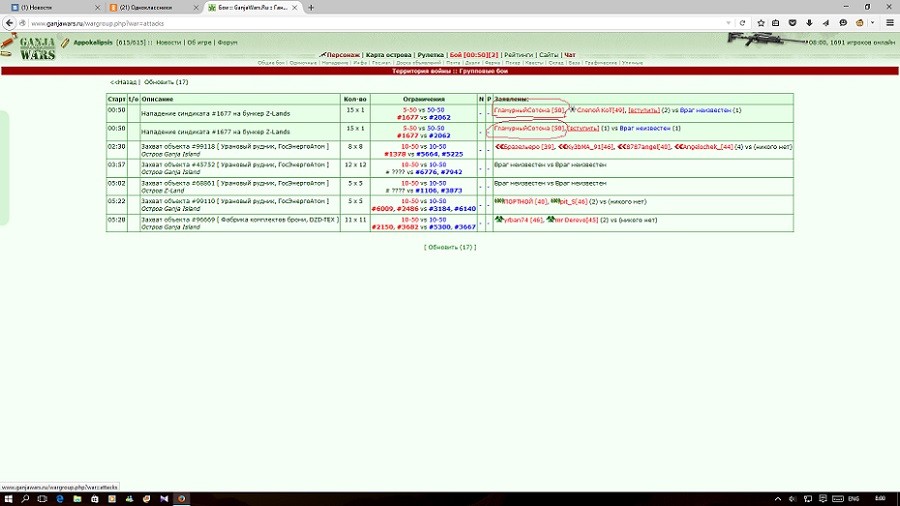900x506 pixels.
Task: Open syndicate #1378 link
Action: [x=395, y=154]
